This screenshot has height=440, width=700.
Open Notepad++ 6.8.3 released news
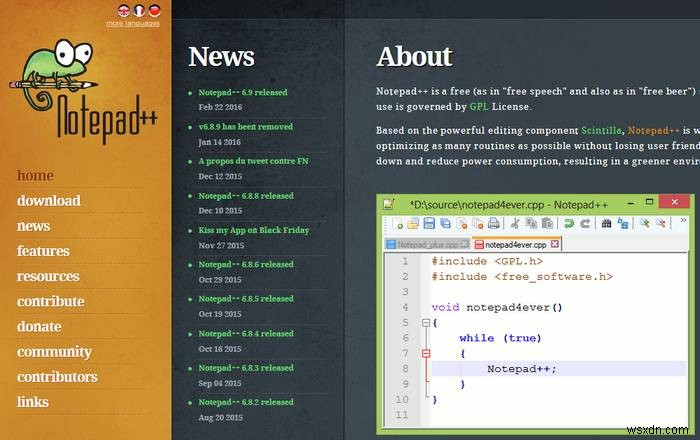click(x=246, y=368)
